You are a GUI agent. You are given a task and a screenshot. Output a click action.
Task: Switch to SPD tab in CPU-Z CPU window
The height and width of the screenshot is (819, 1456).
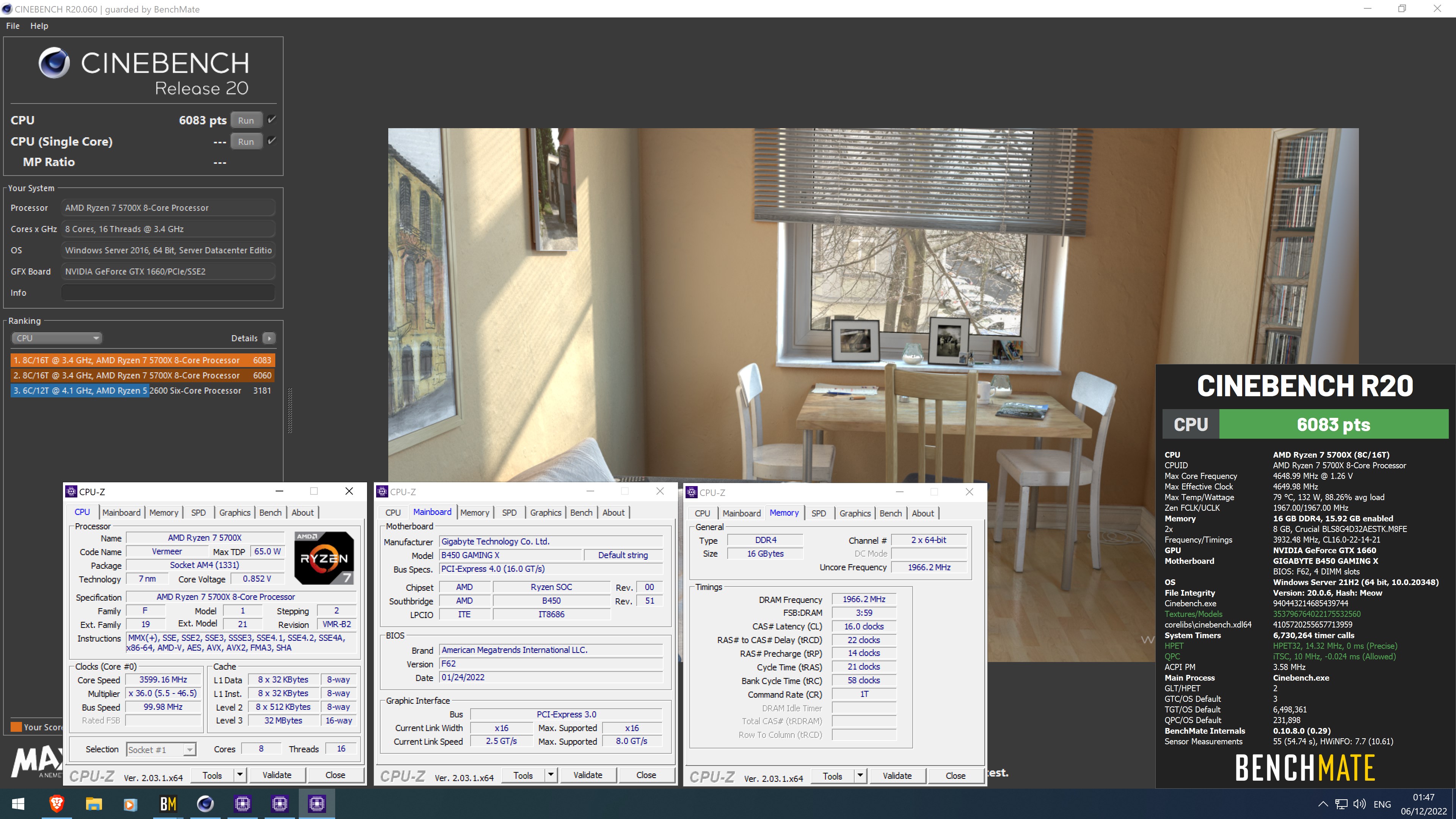pyautogui.click(x=198, y=512)
